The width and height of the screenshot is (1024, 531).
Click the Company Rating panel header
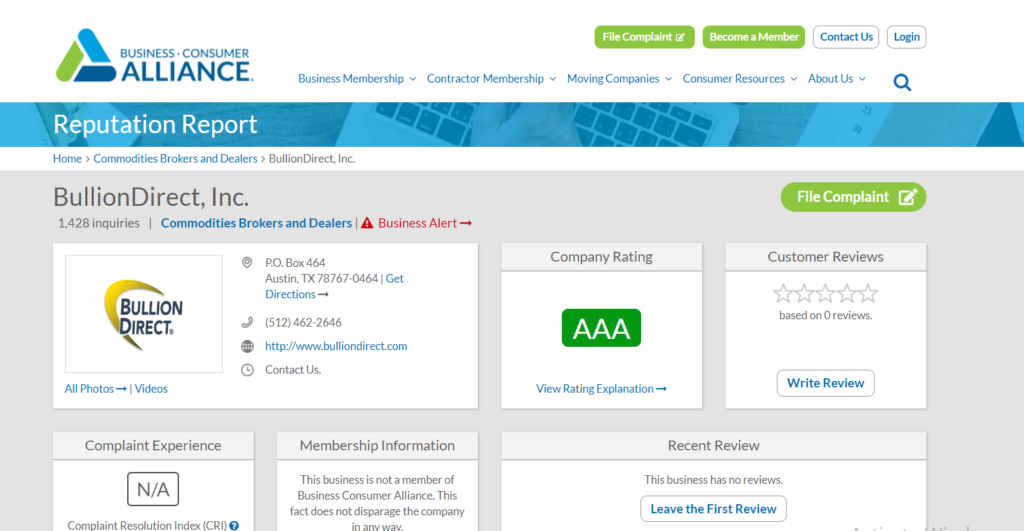(x=601, y=257)
